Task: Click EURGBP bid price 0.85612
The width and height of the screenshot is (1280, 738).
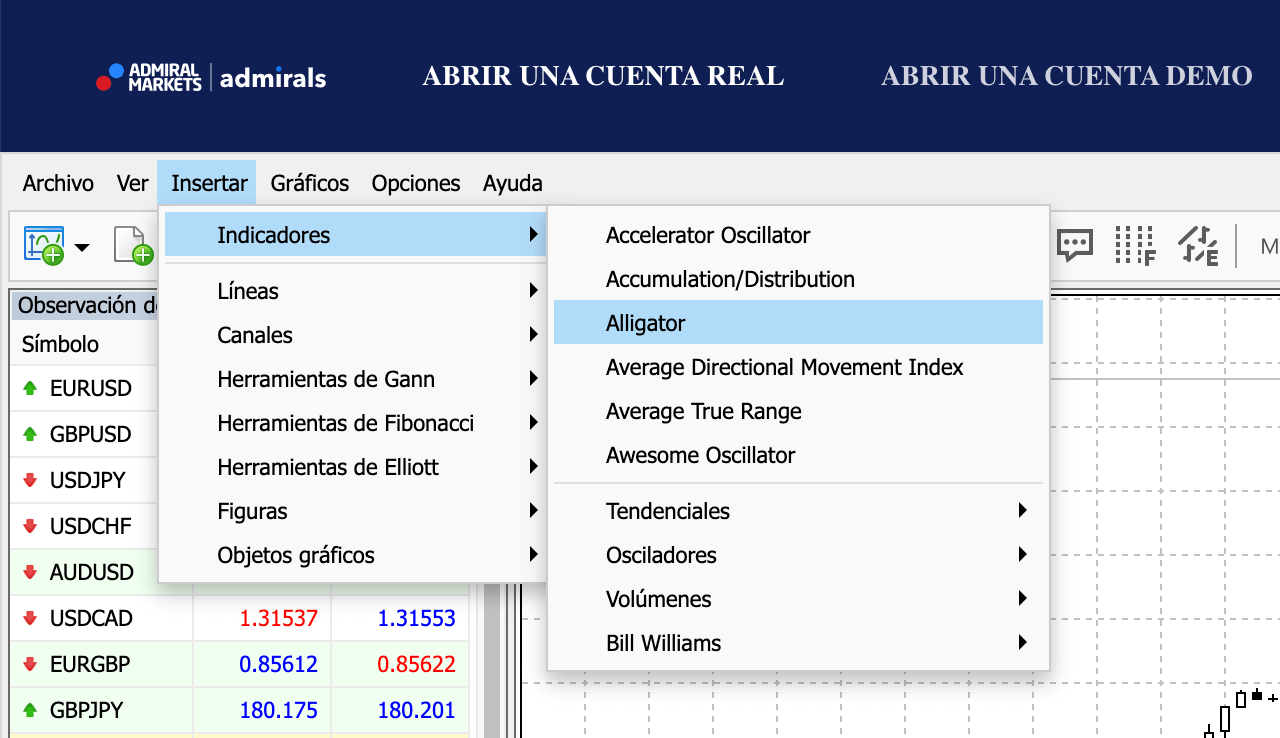Action: coord(279,664)
